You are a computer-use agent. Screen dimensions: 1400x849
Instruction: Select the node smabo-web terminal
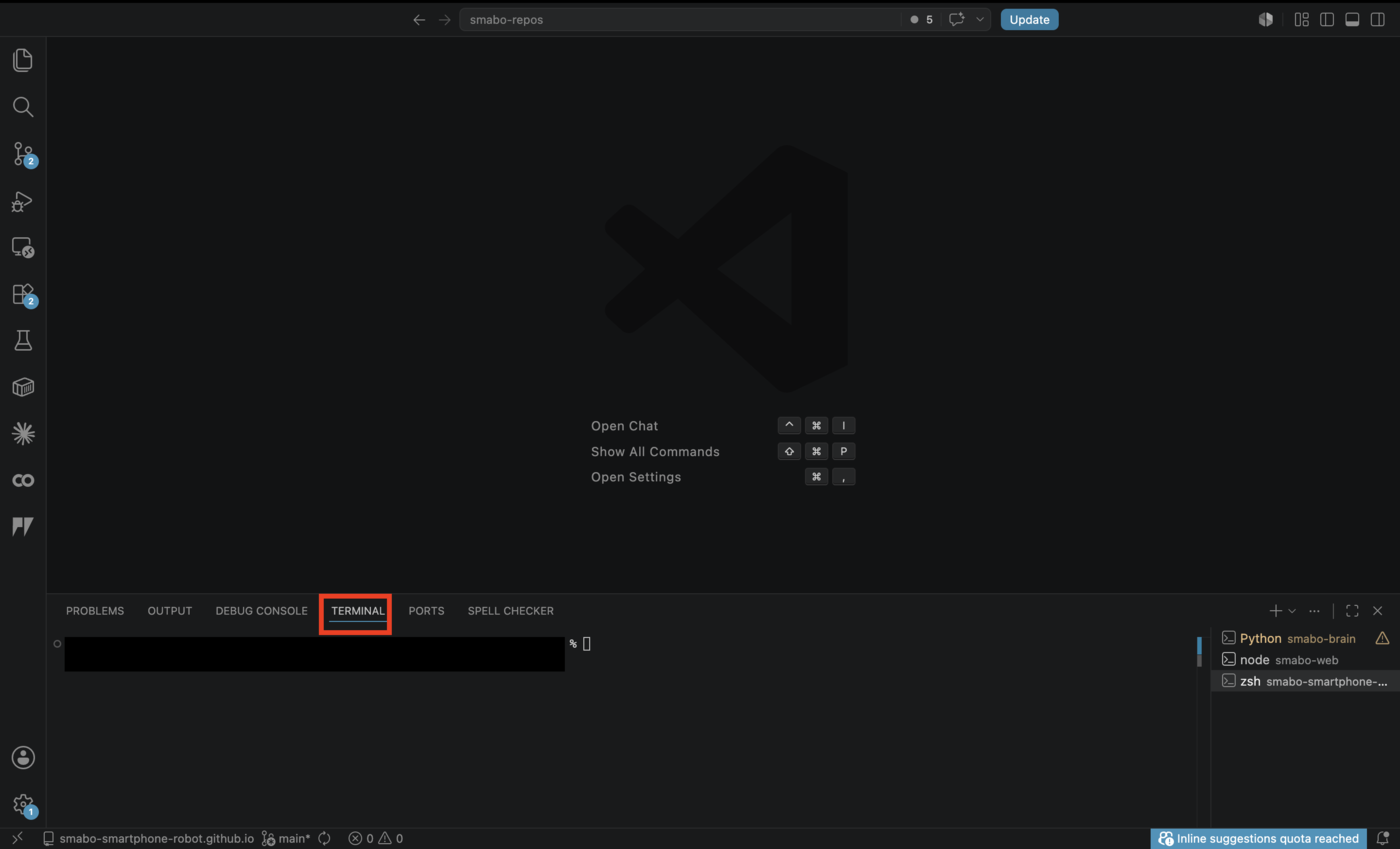[1305, 660]
